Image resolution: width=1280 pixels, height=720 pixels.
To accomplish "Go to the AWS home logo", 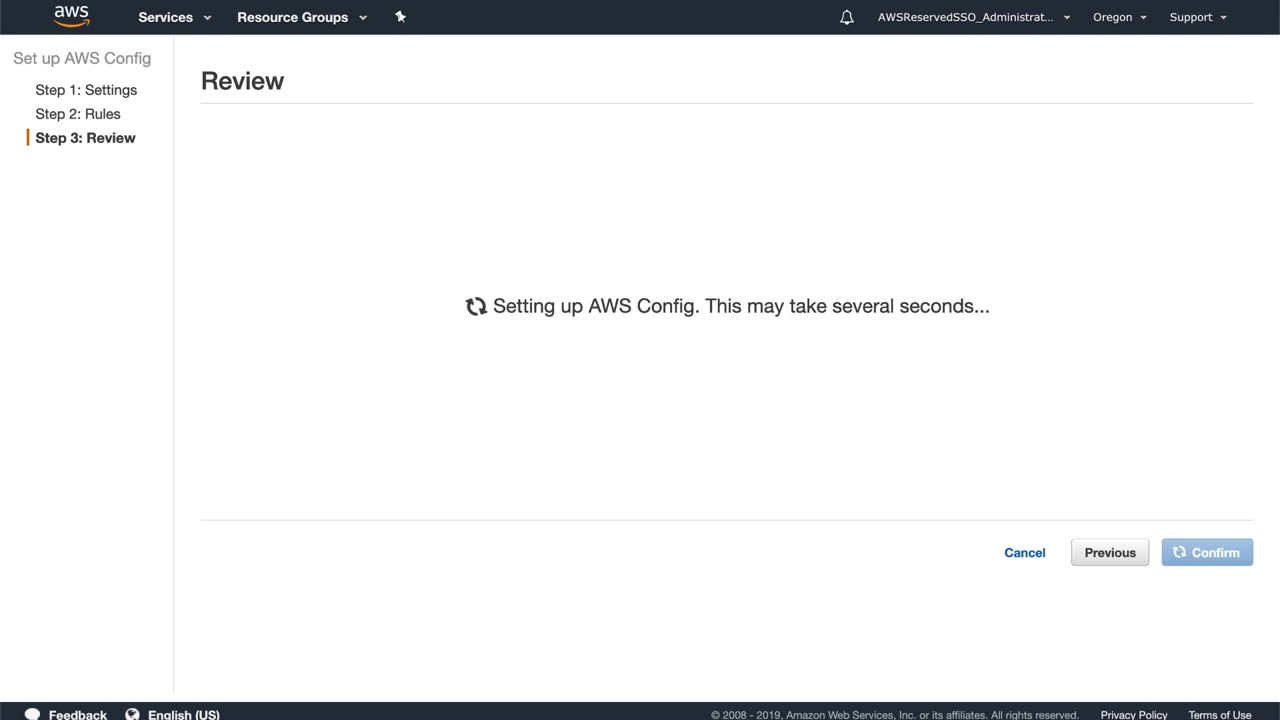I will [x=72, y=17].
